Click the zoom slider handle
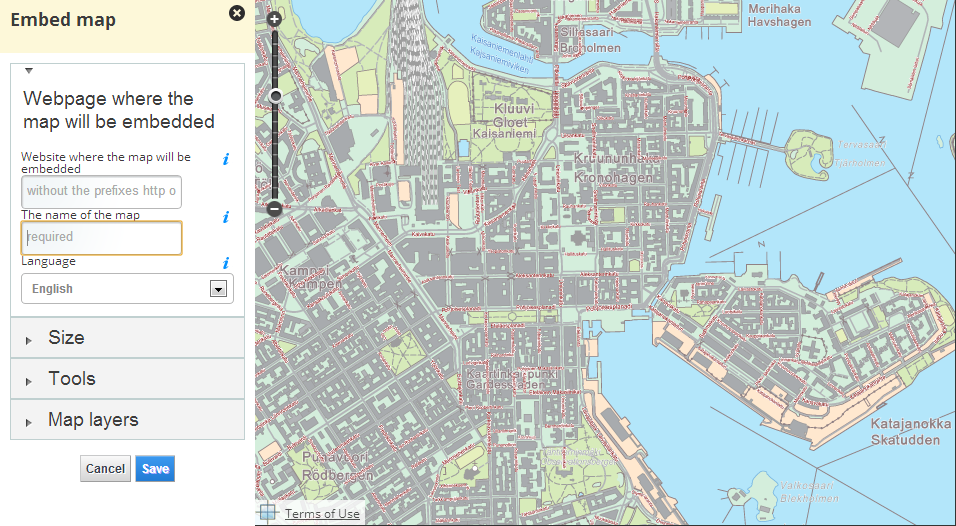This screenshot has height=526, width=956. point(274,96)
